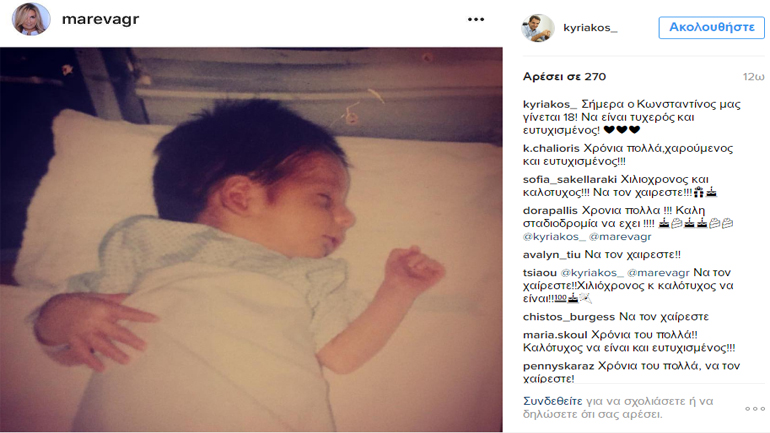Click kyriakos_ profile avatar
This screenshot has width=770, height=433.
(538, 27)
